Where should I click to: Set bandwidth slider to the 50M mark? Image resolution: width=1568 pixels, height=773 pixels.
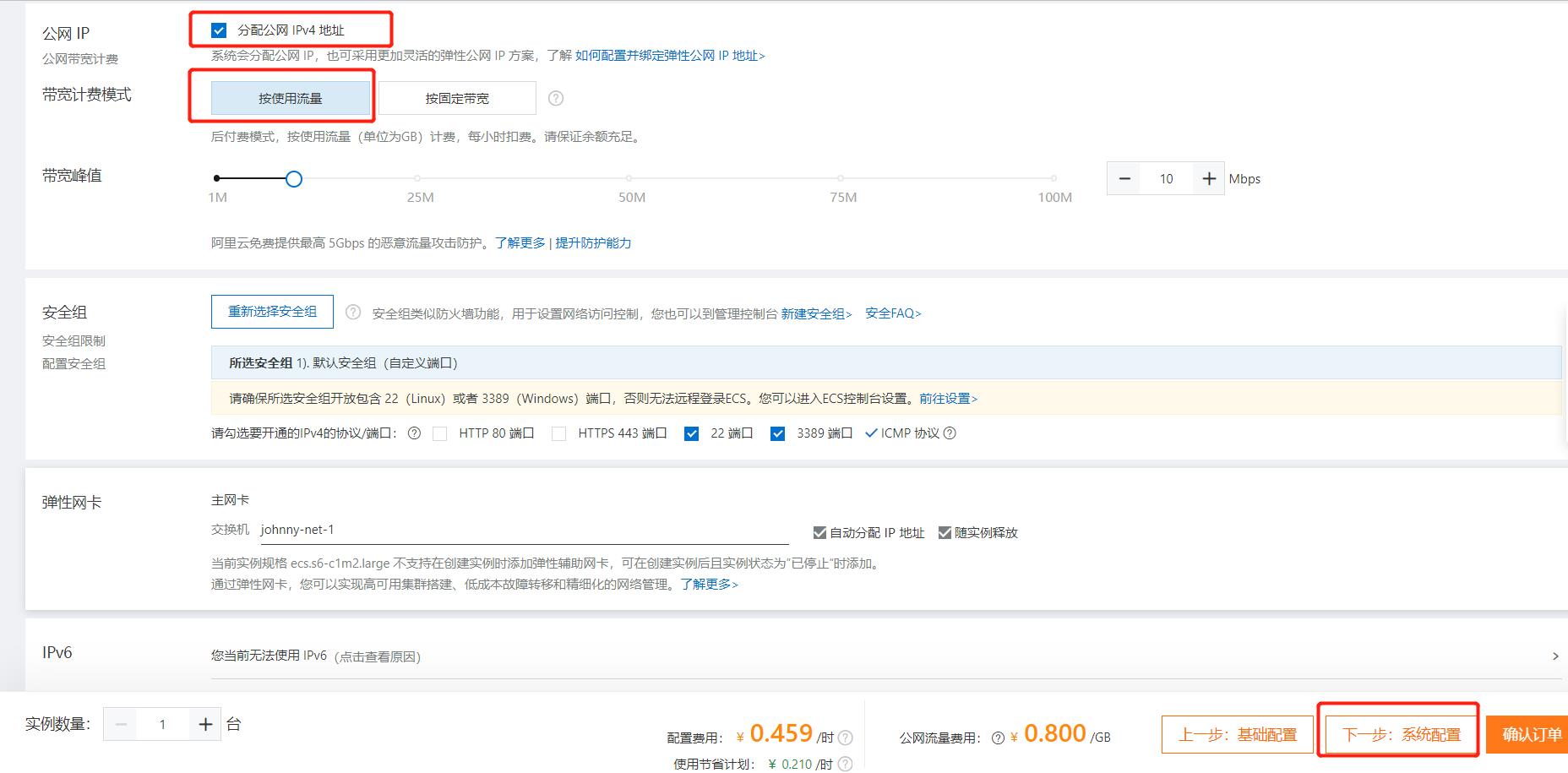(629, 178)
